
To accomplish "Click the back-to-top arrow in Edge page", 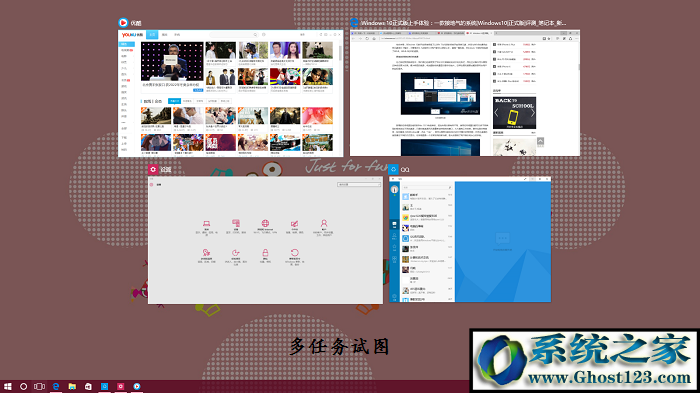I will click(540, 142).
